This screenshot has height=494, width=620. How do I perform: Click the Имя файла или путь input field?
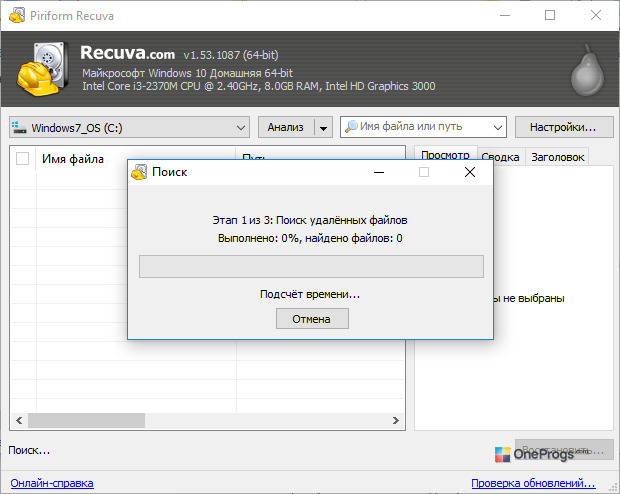pyautogui.click(x=423, y=127)
